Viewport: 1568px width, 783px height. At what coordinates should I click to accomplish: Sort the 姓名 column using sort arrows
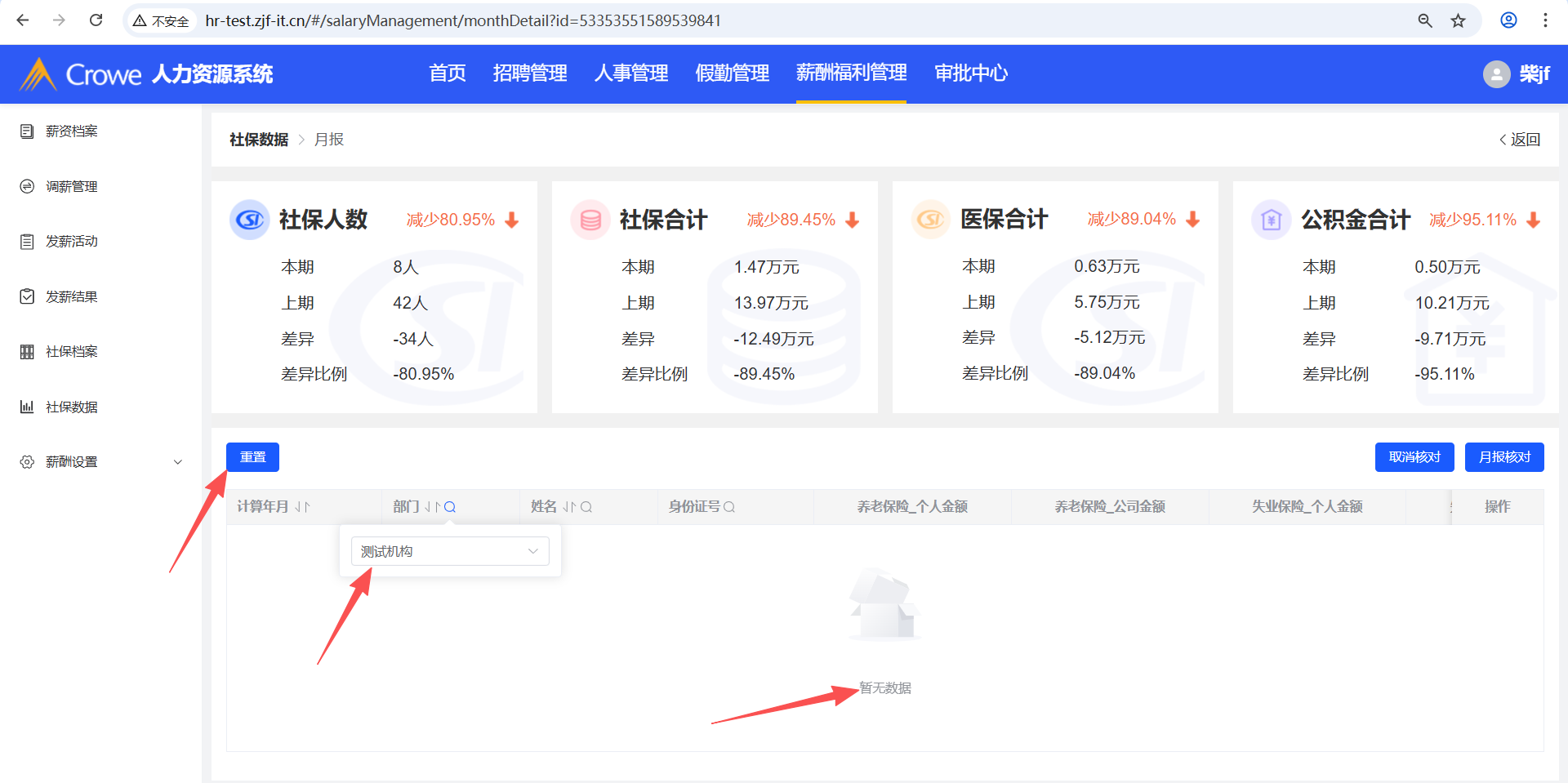click(x=569, y=507)
